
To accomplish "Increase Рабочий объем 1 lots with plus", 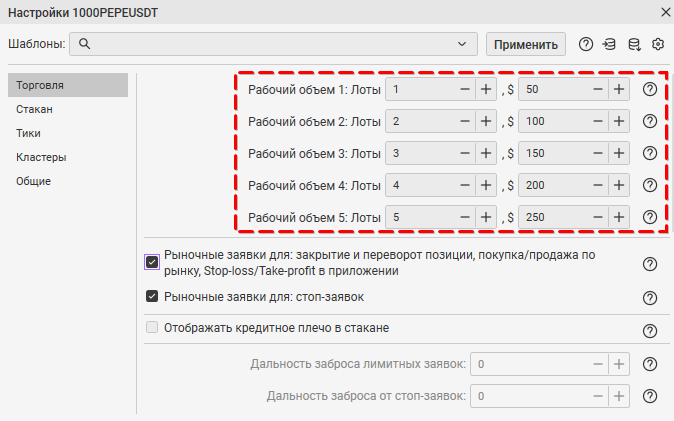I will pyautogui.click(x=486, y=90).
